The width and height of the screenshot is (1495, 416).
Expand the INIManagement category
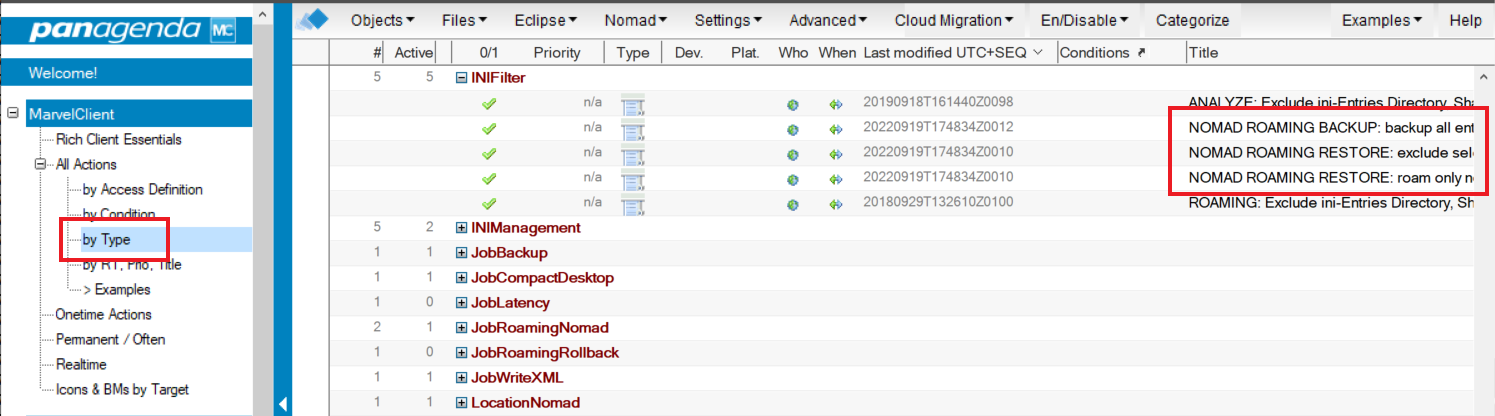coord(461,228)
